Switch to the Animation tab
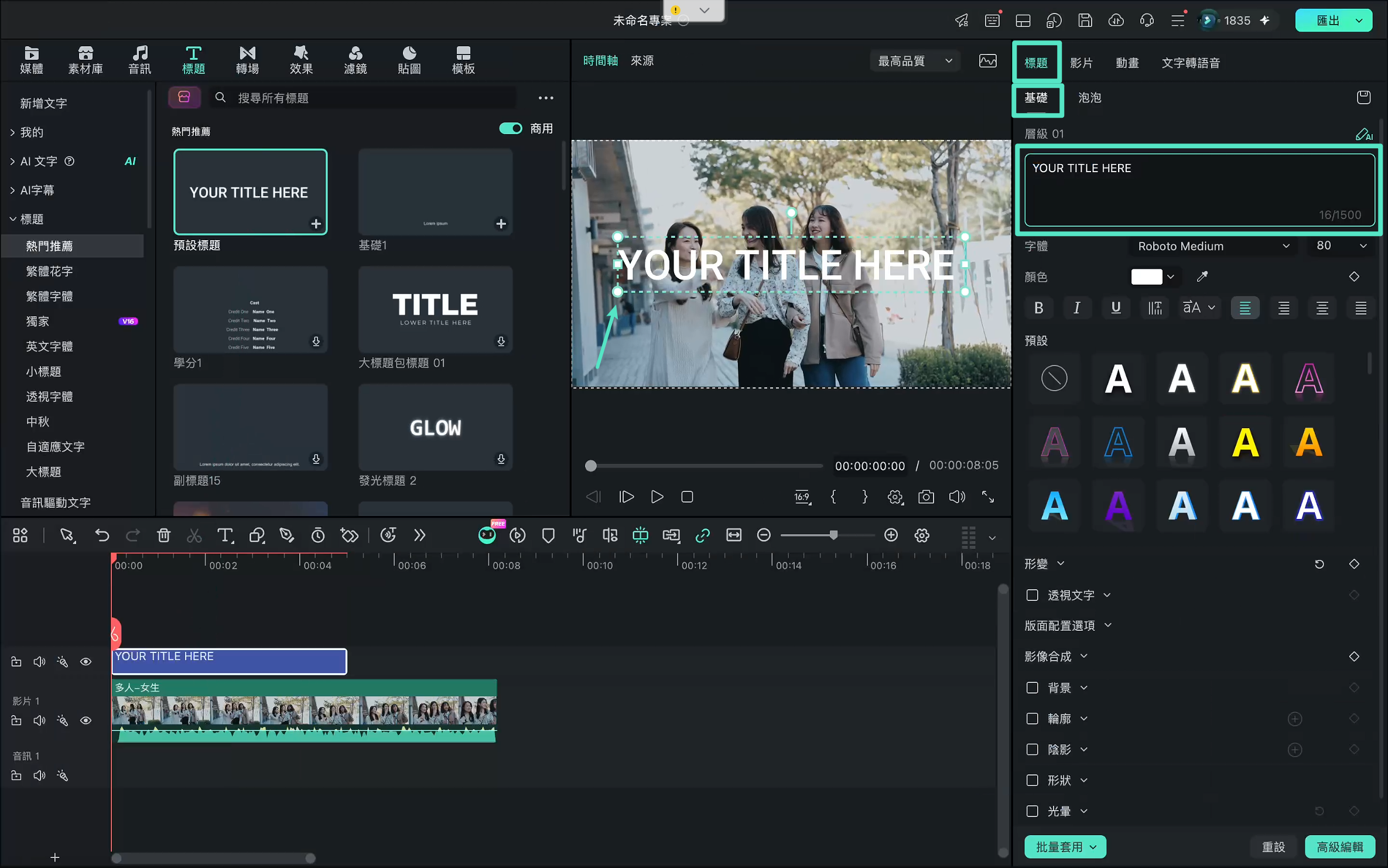 click(x=1127, y=63)
